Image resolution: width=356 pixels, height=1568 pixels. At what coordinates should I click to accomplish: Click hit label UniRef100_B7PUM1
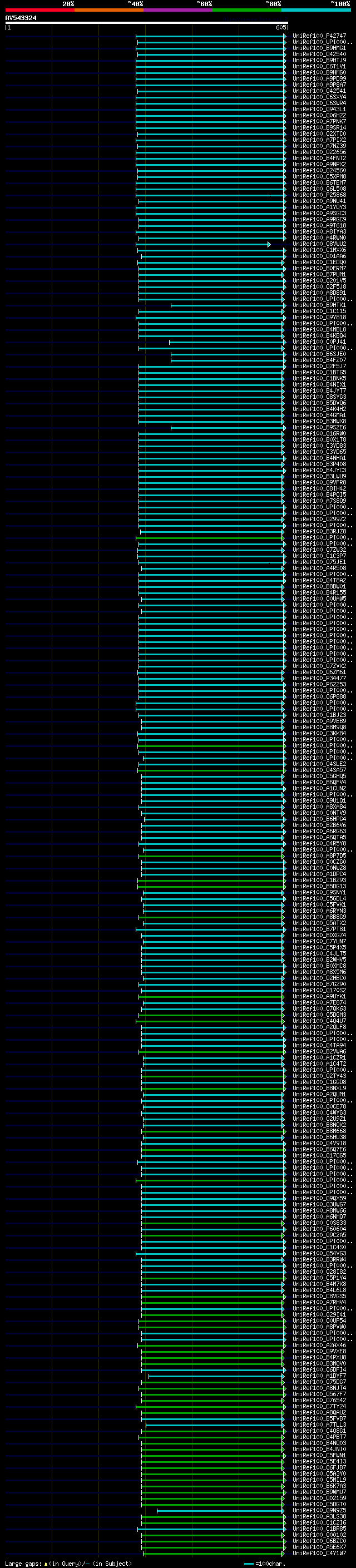point(319,275)
